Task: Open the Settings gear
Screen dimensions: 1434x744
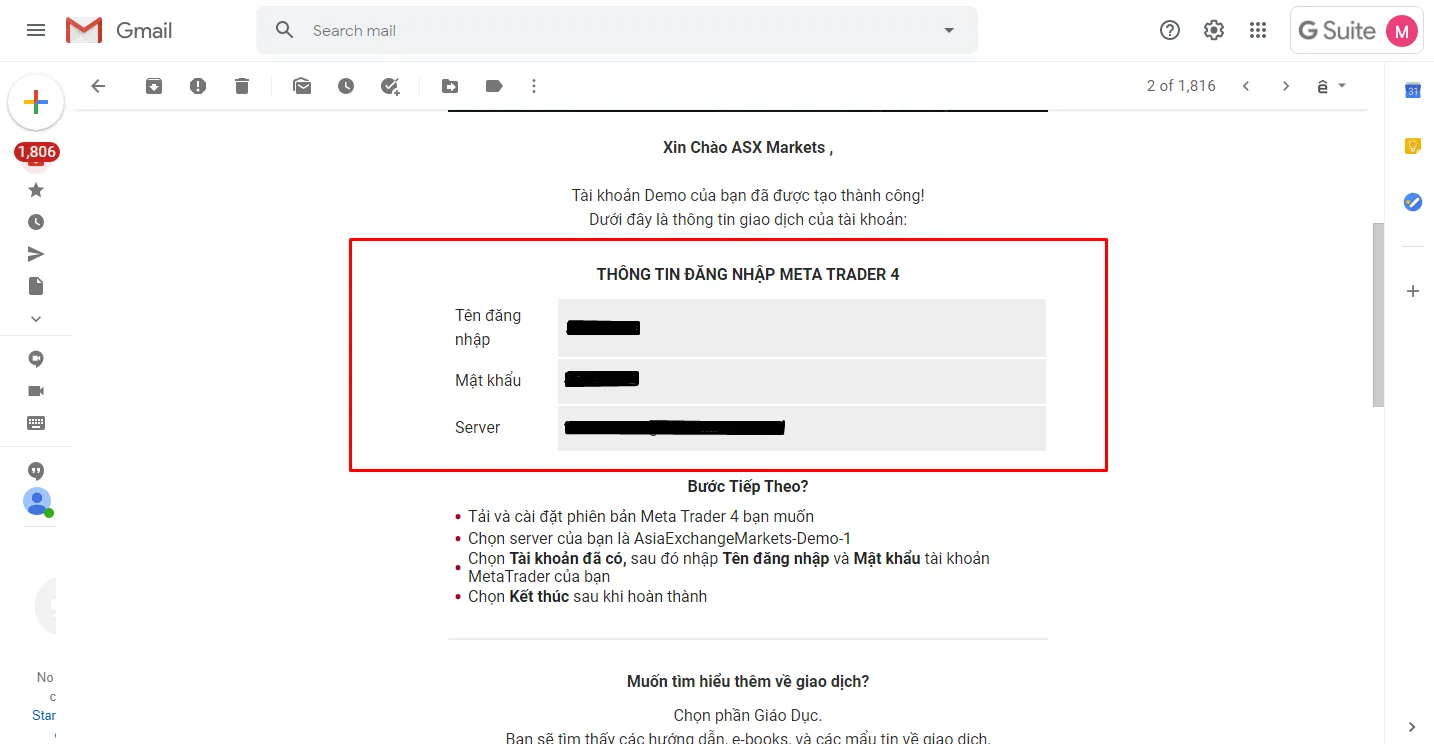Action: click(1214, 30)
